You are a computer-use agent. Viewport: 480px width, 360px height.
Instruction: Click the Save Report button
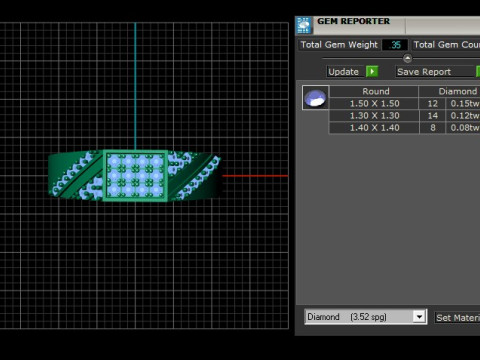pos(435,72)
